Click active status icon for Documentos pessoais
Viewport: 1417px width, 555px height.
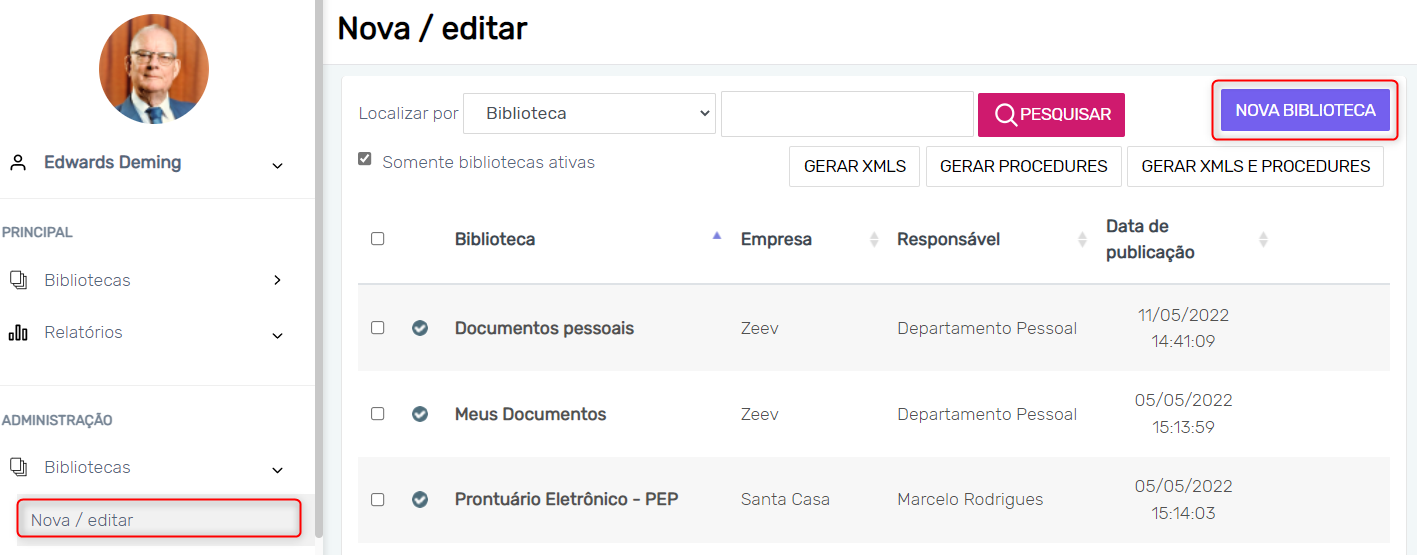[420, 328]
